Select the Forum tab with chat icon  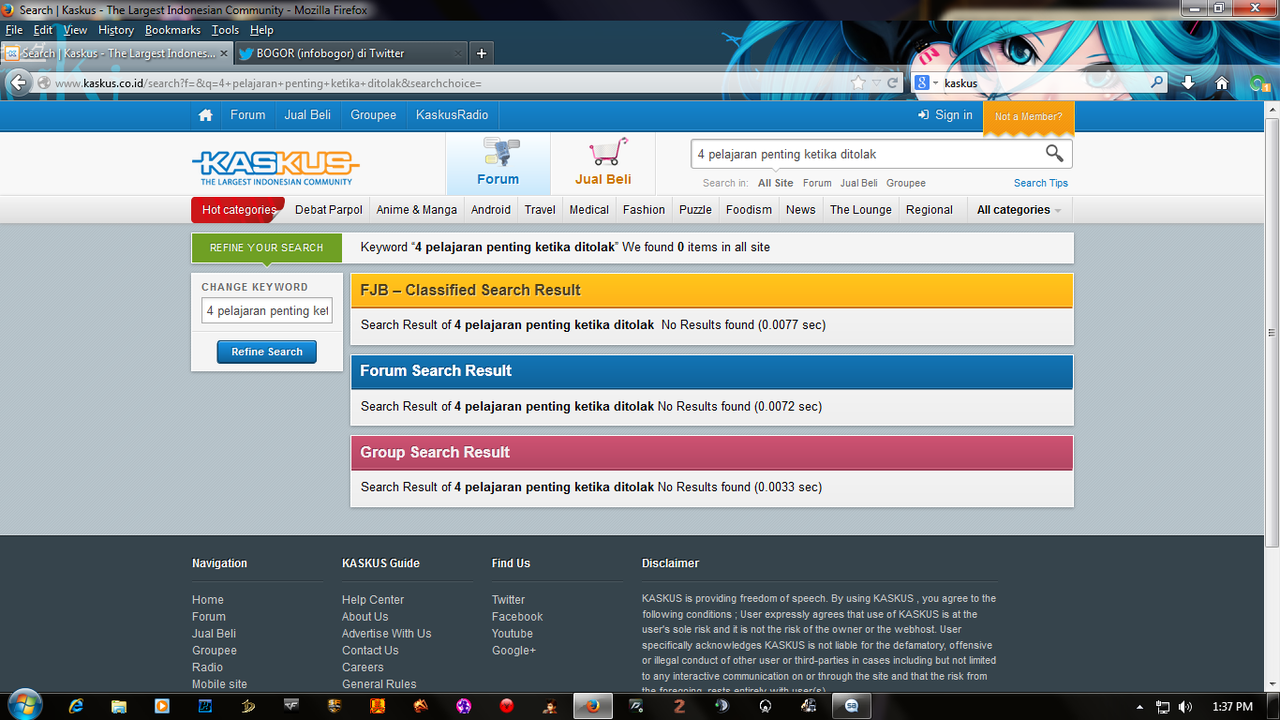(x=498, y=164)
